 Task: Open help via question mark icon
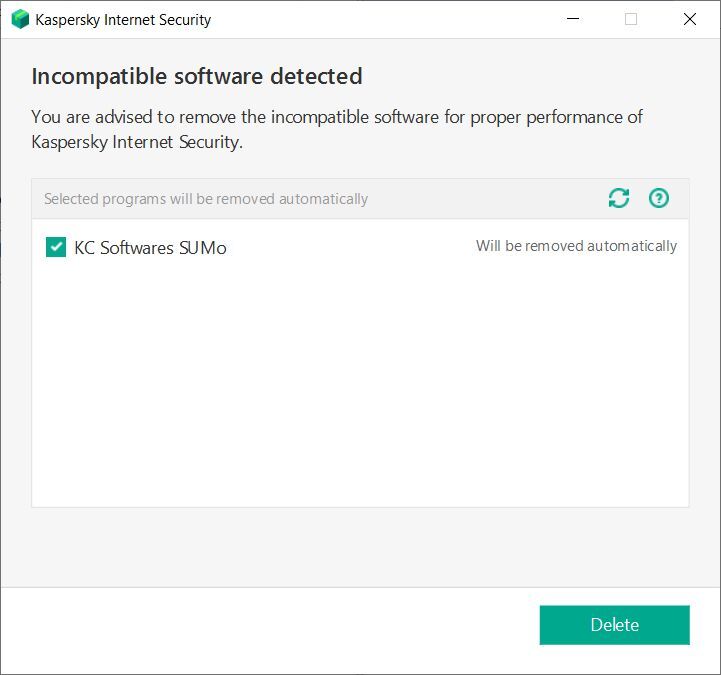(658, 198)
